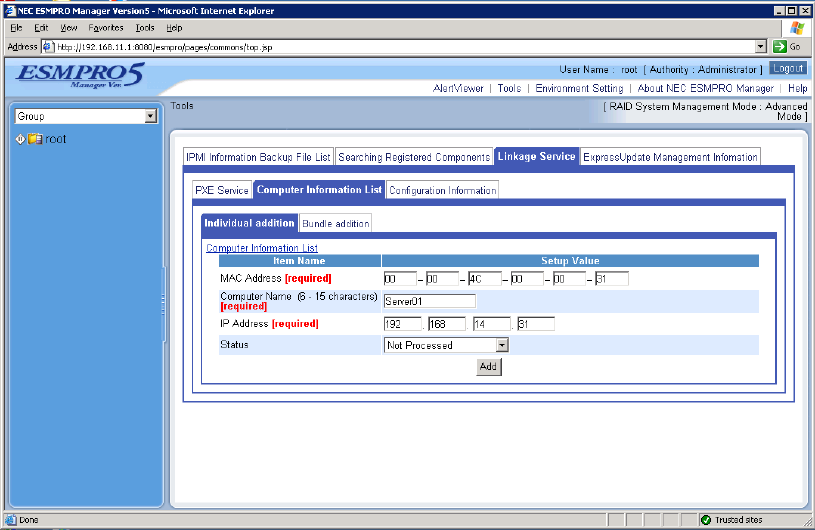Select the root tree item
Viewport: 815px width, 530px height.
[56, 139]
